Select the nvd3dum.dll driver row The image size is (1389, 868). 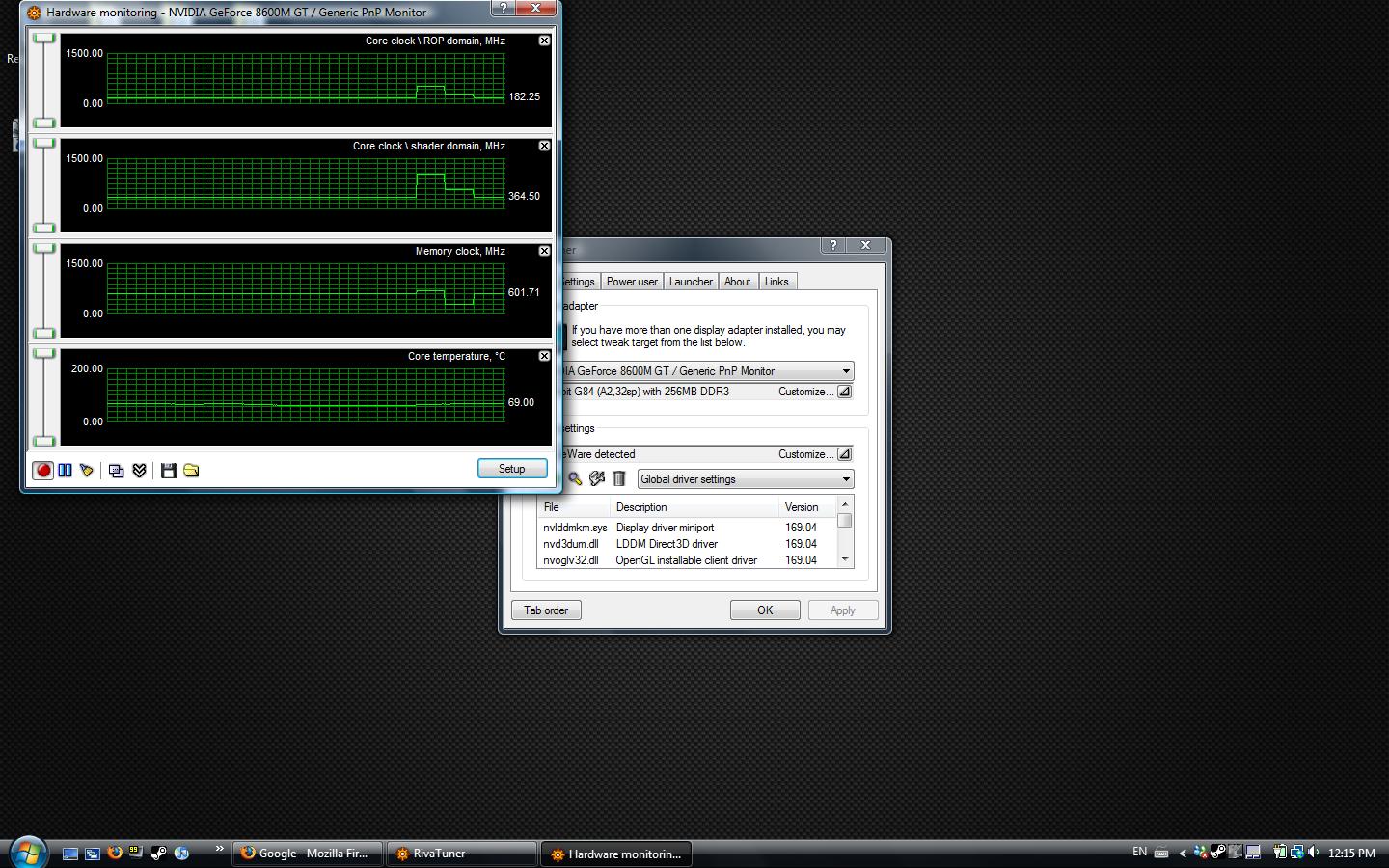(687, 544)
